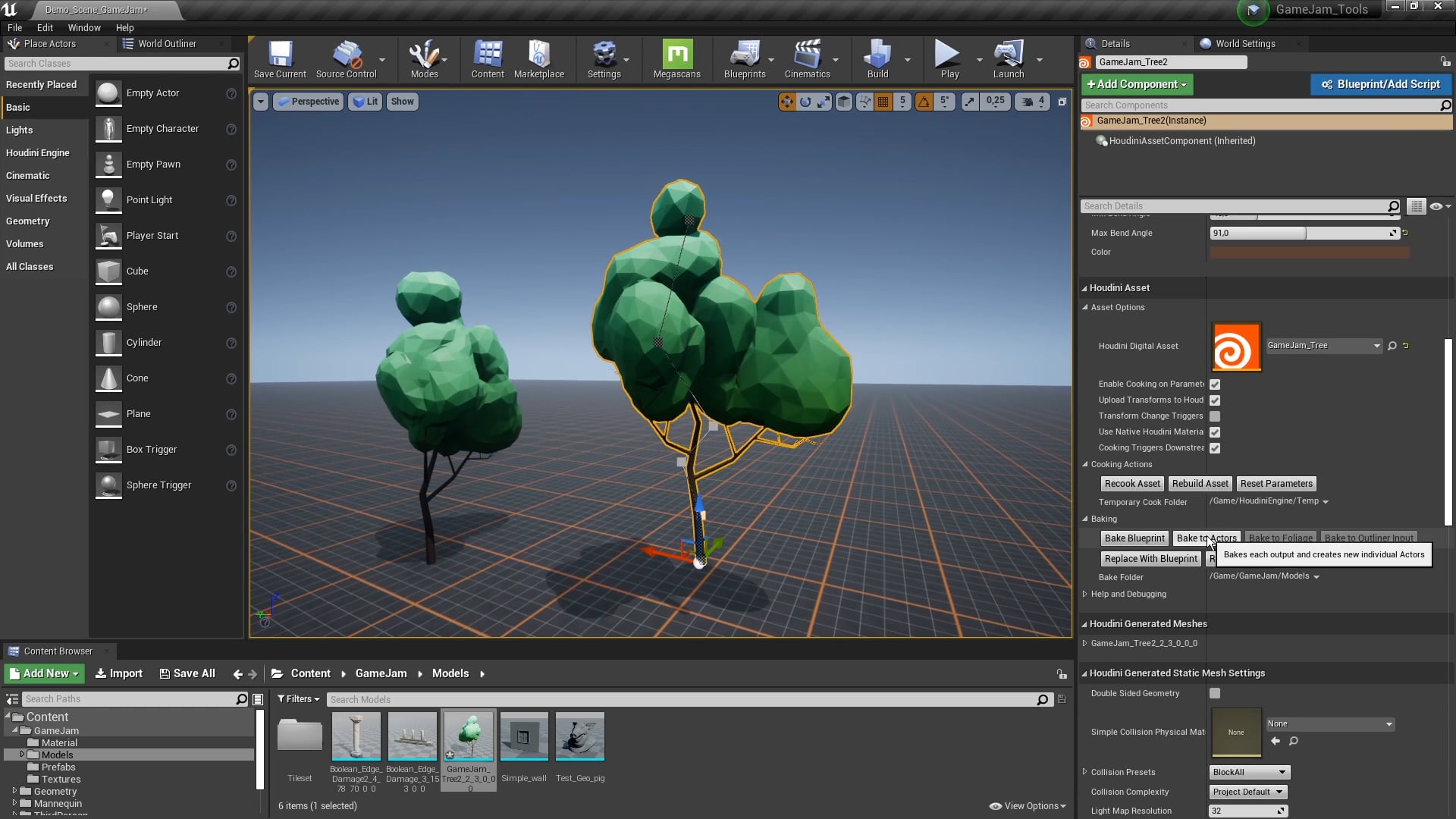This screenshot has height=819, width=1456.
Task: Select the viewport translate gizmo tool
Action: [x=787, y=102]
